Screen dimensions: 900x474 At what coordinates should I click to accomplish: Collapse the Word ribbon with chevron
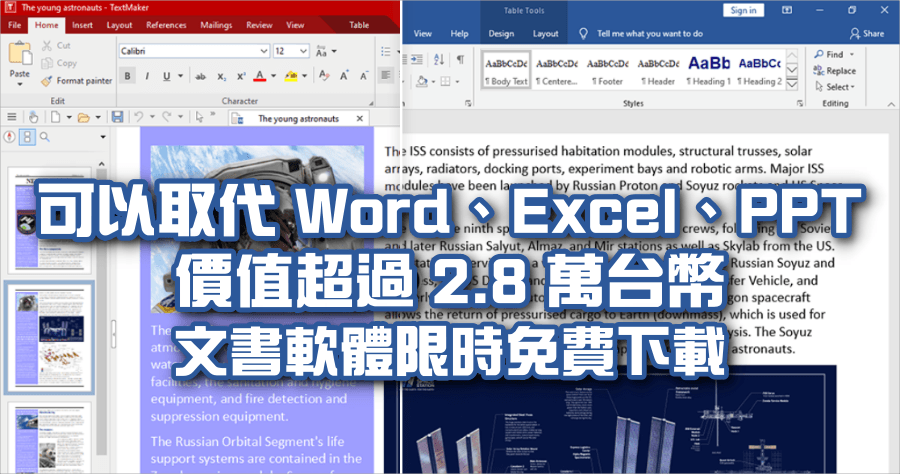[x=891, y=104]
